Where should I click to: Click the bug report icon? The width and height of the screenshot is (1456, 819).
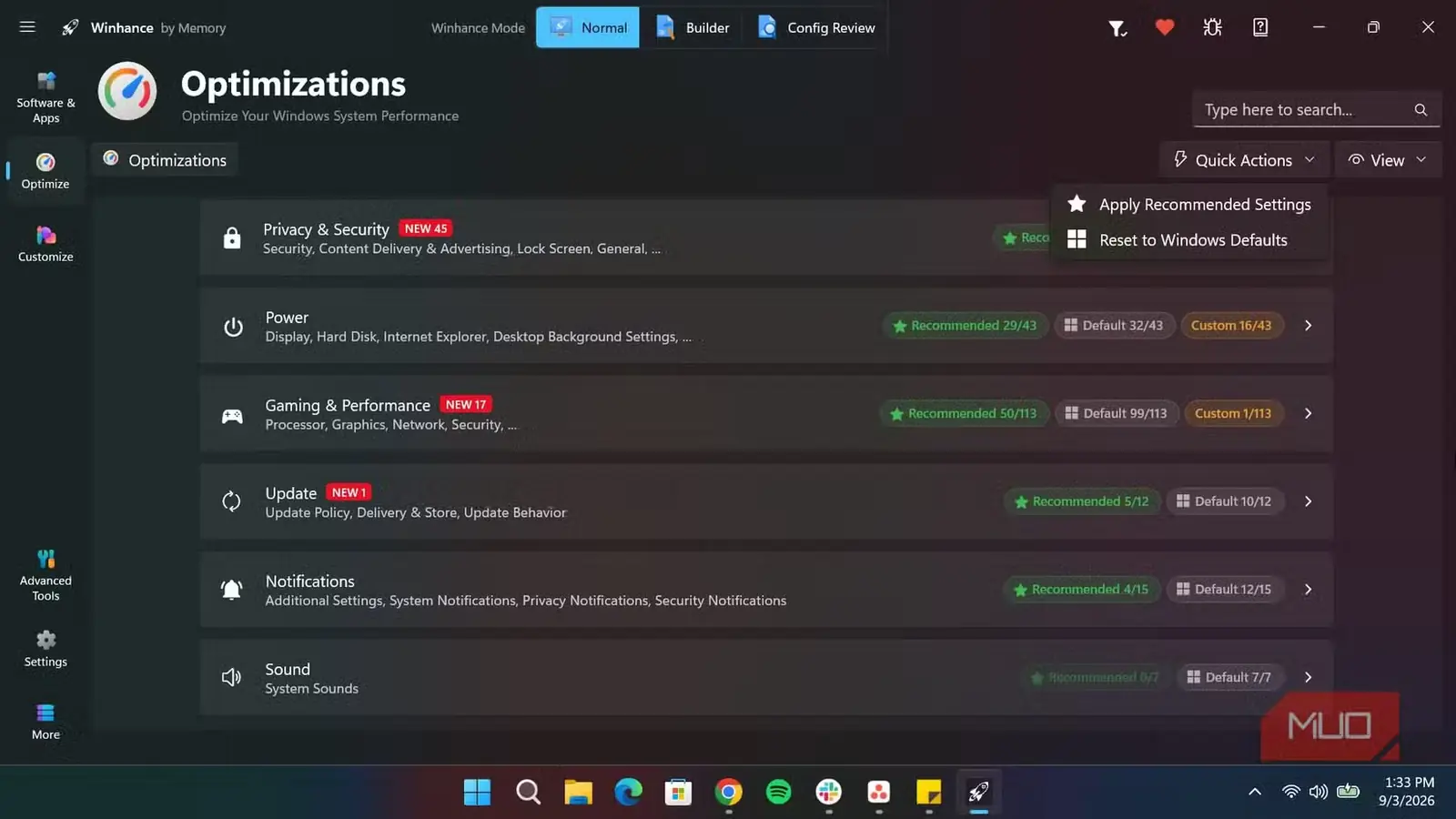click(1212, 27)
